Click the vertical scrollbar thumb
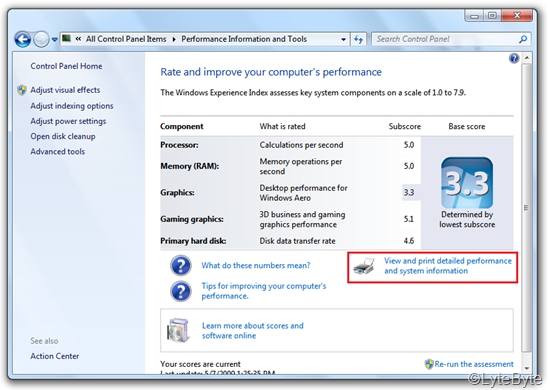The height and width of the screenshot is (390, 550). (526, 208)
